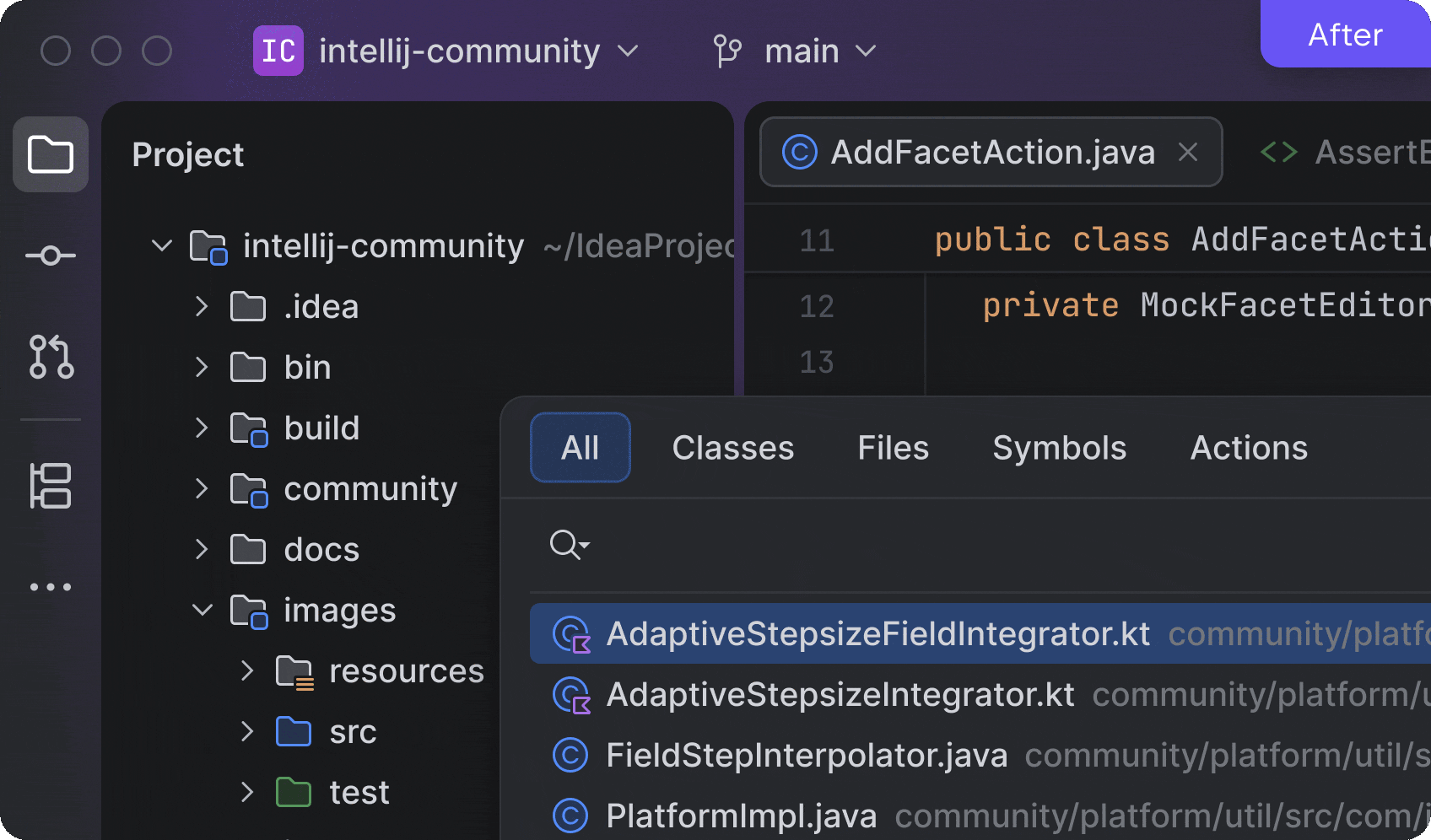Viewport: 1431px width, 840px height.
Task: Click the More tool windows ellipsis icon
Action: [51, 587]
